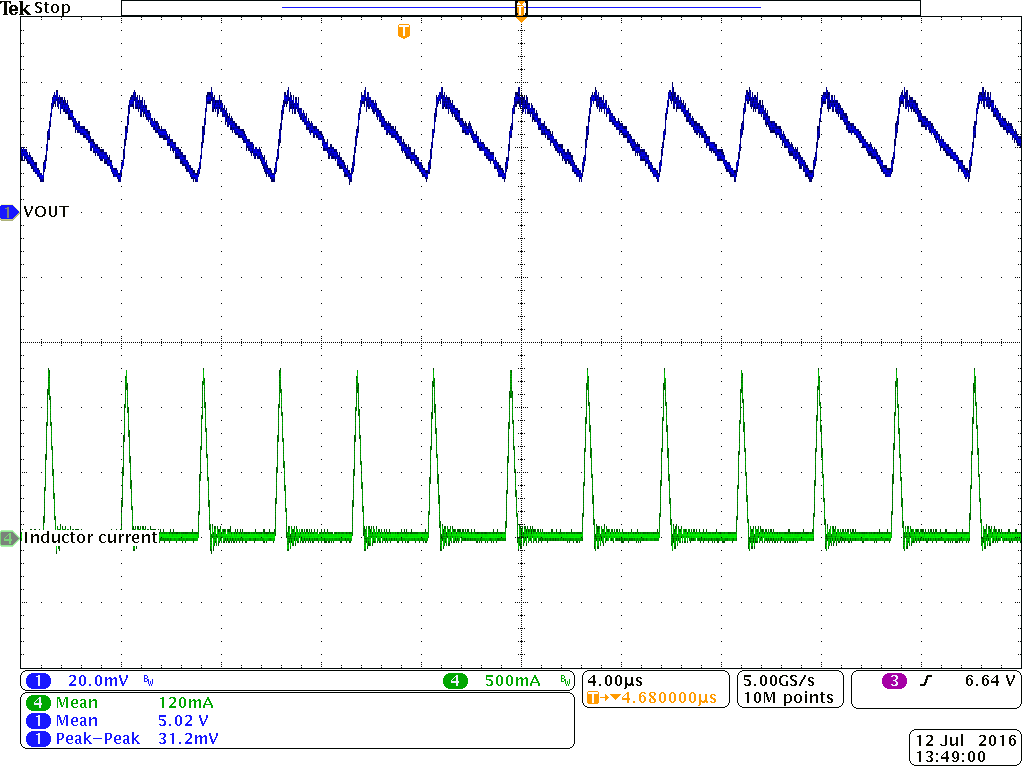
Task: Click the channel 4 ground reference arrow
Action: [8, 537]
